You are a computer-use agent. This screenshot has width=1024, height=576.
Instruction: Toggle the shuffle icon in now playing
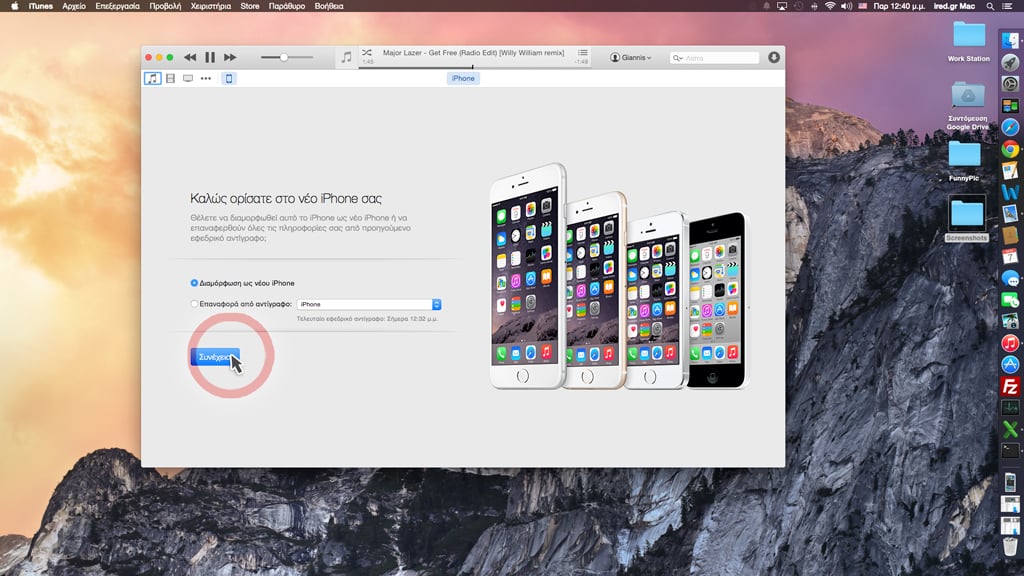(367, 52)
